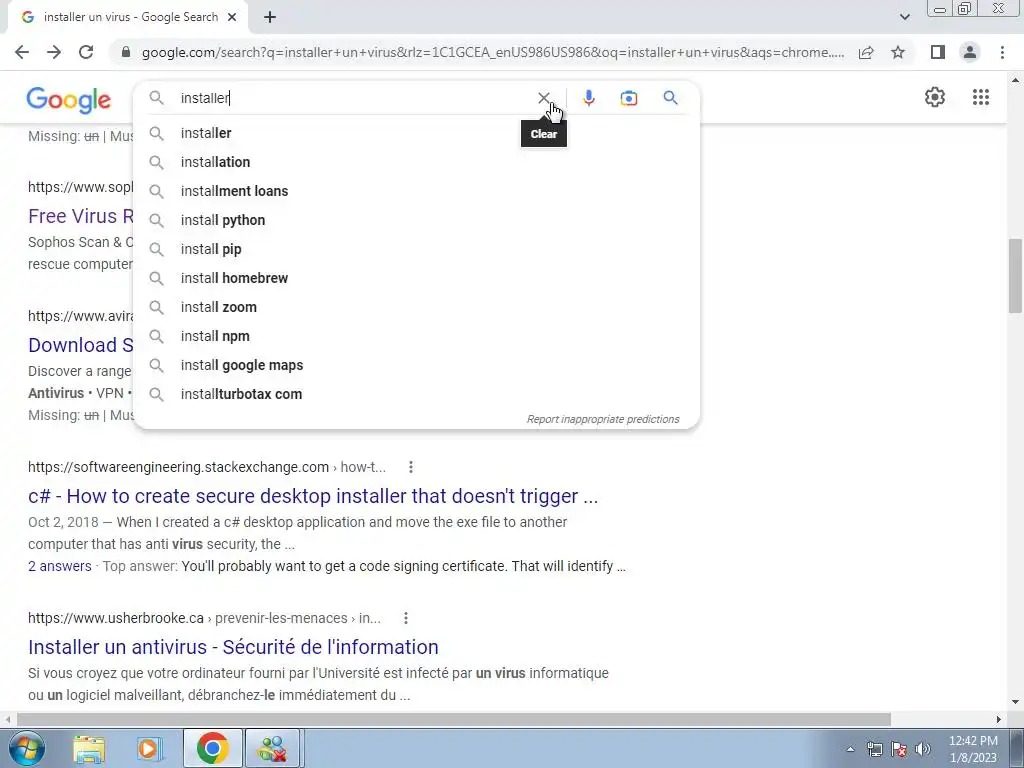The width and height of the screenshot is (1024, 768).
Task: Open options for the usherbrooke result
Action: [406, 618]
